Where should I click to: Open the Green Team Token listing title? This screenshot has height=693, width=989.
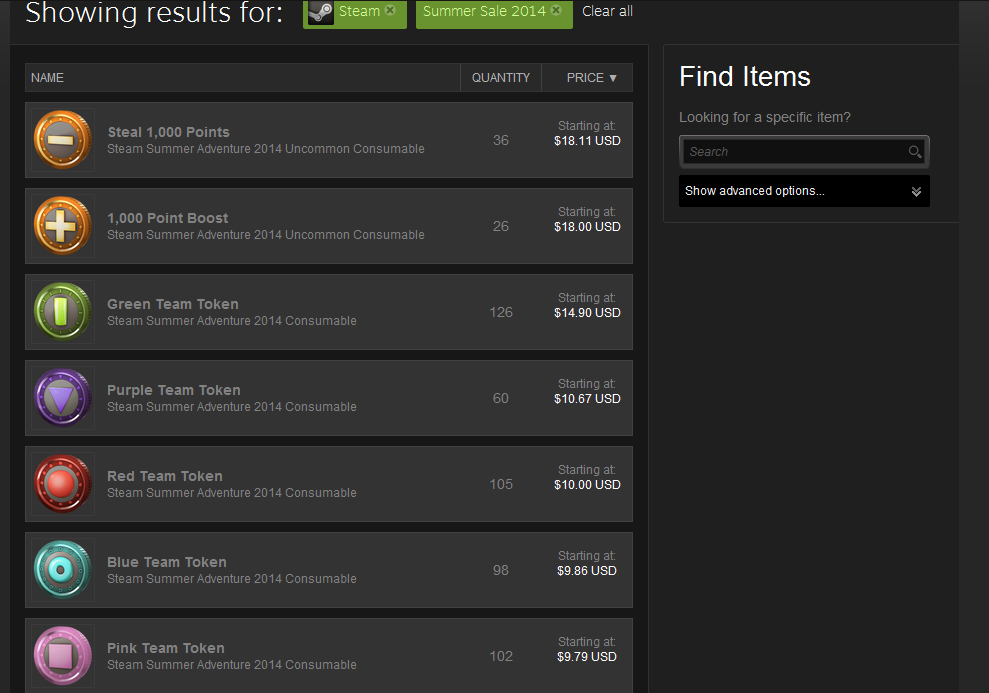[x=173, y=304]
